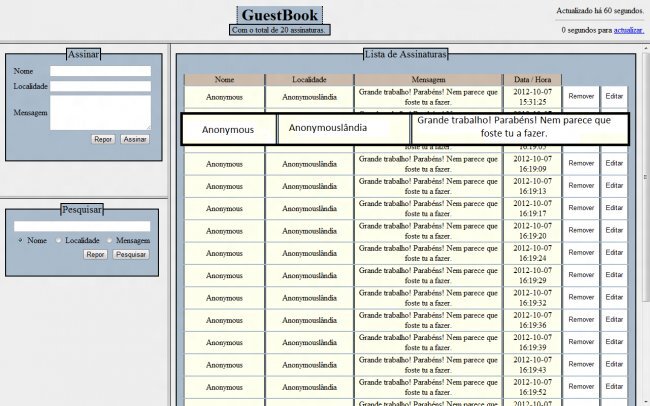Click Repor button in the Assinar form

tap(103, 139)
